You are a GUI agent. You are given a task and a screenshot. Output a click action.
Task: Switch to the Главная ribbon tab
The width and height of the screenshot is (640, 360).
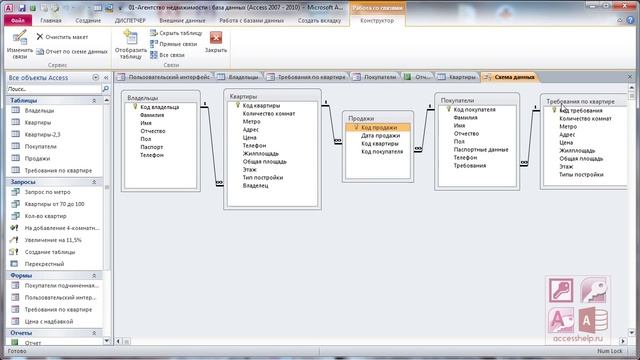[51, 20]
